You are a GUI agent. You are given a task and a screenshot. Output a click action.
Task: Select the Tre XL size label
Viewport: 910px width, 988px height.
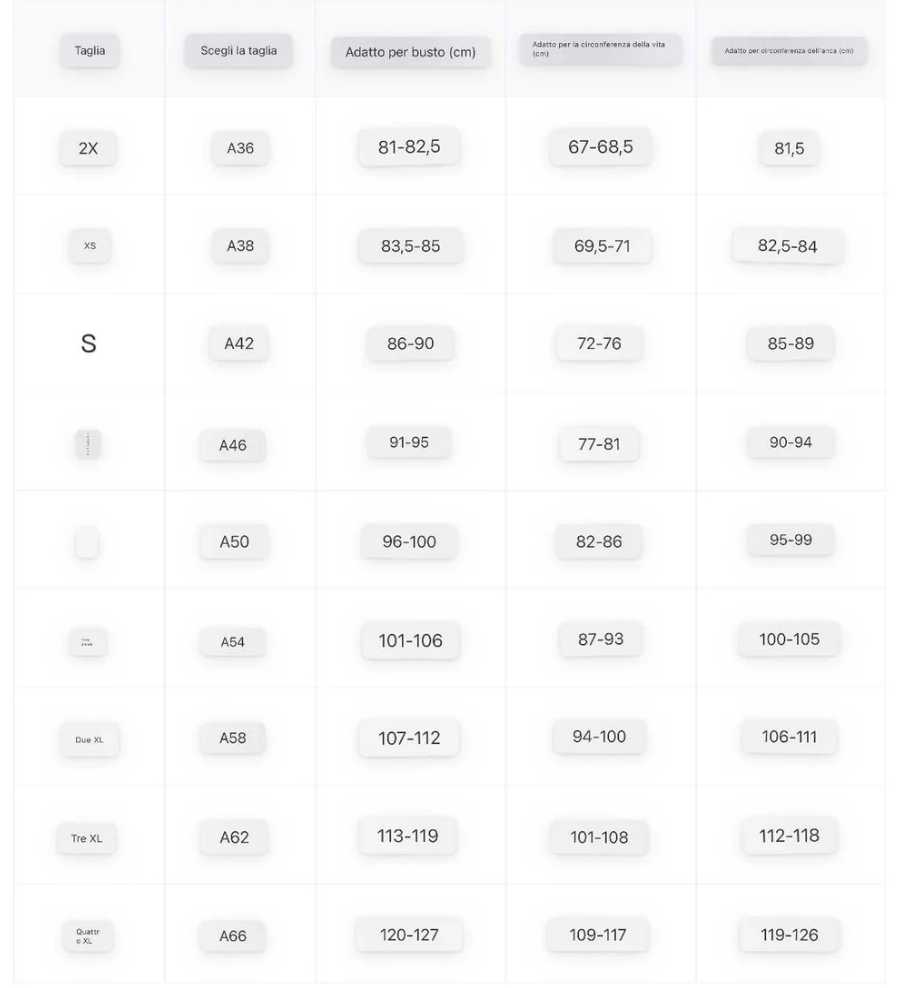coord(87,838)
